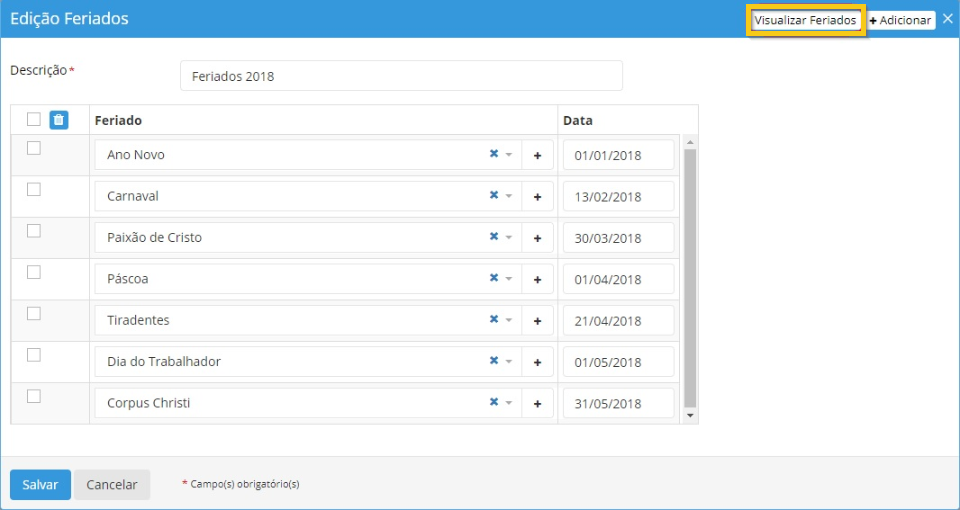Open the Carnaval holiday dropdown arrow
The height and width of the screenshot is (510, 960).
pyautogui.click(x=508, y=197)
